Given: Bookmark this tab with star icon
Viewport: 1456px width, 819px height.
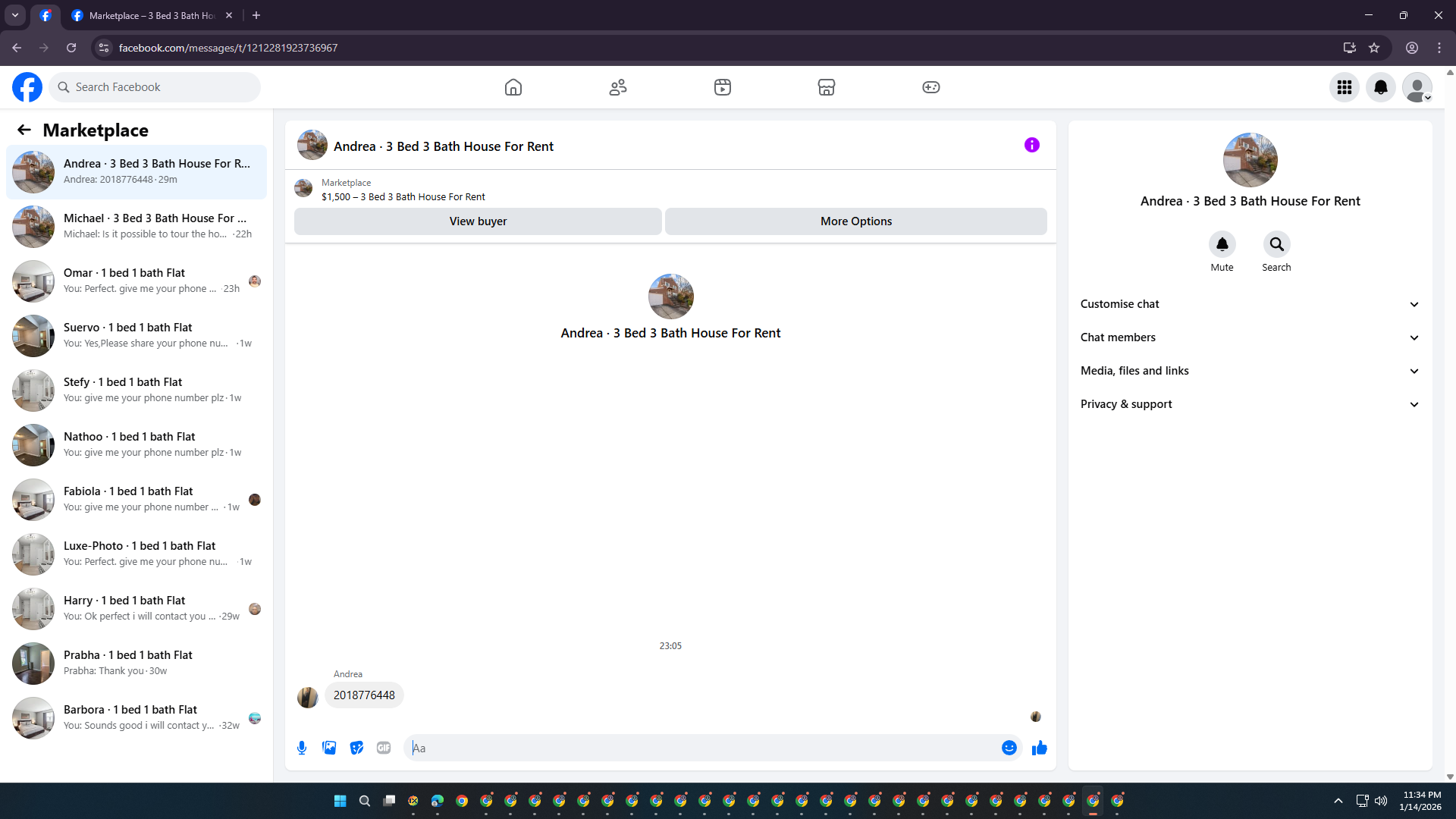Looking at the screenshot, I should 1374,48.
